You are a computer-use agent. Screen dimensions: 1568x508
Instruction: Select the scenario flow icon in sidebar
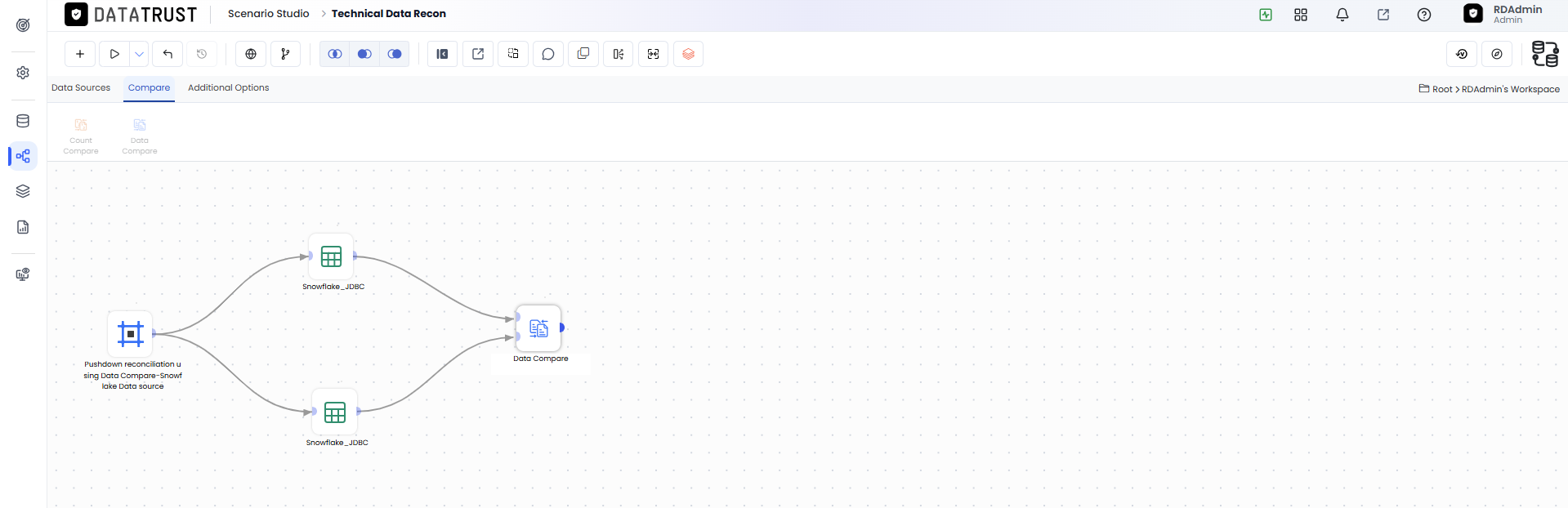[x=23, y=156]
